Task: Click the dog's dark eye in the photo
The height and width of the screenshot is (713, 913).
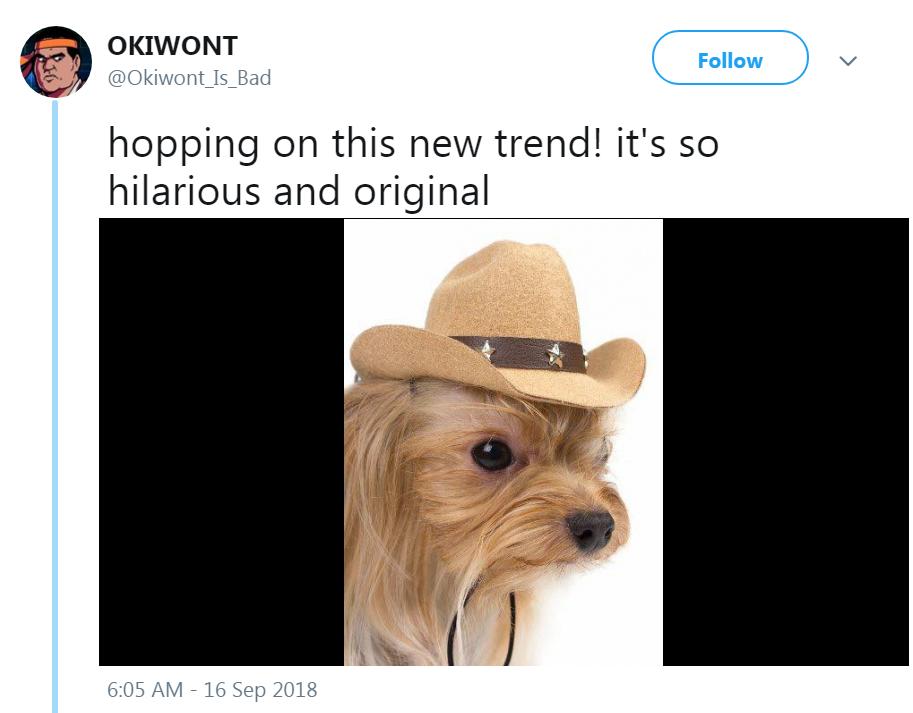Action: 492,455
